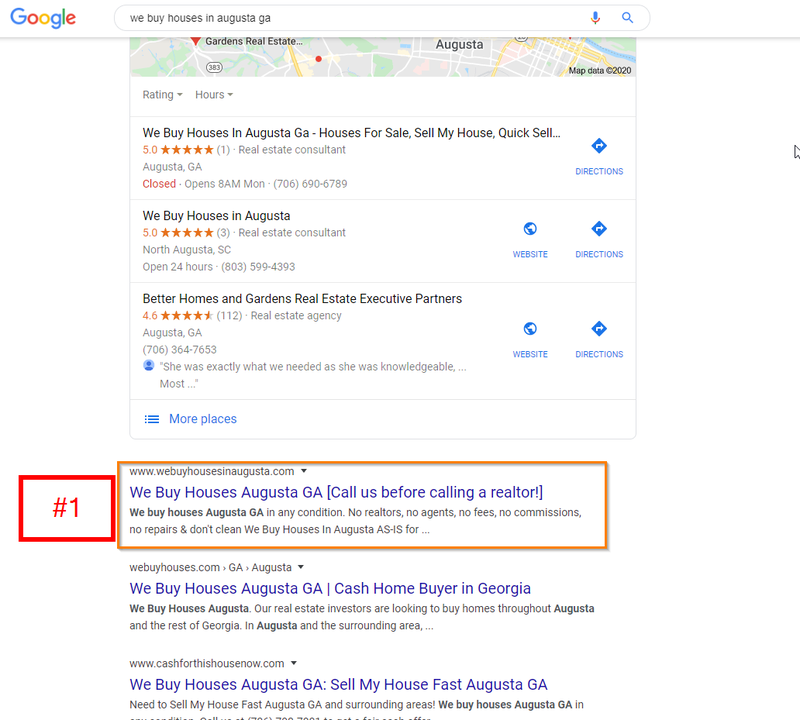Get directions to We Buy Houses in Augusta

[599, 229]
